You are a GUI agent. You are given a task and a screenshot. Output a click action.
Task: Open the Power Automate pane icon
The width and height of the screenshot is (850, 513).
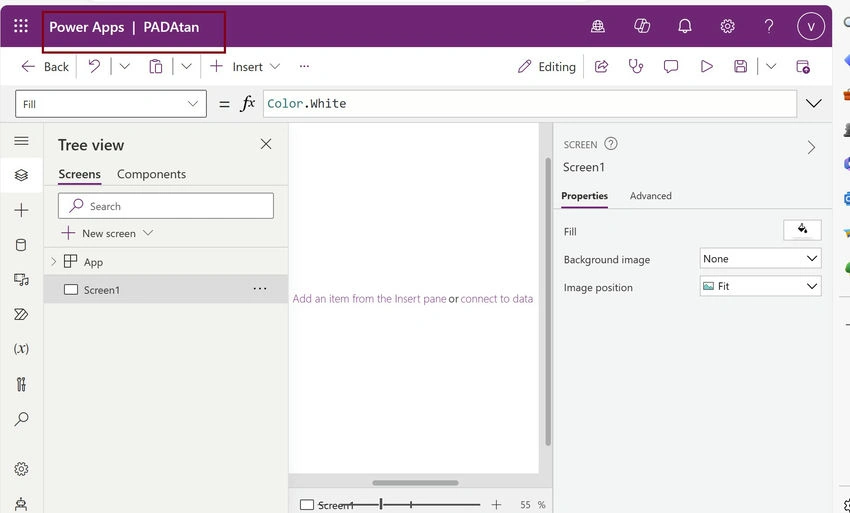tap(21, 314)
